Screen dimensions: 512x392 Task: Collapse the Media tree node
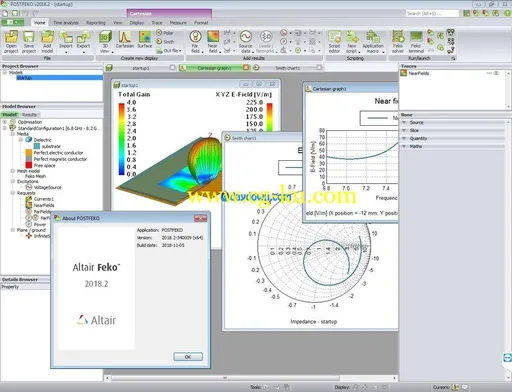(13, 134)
